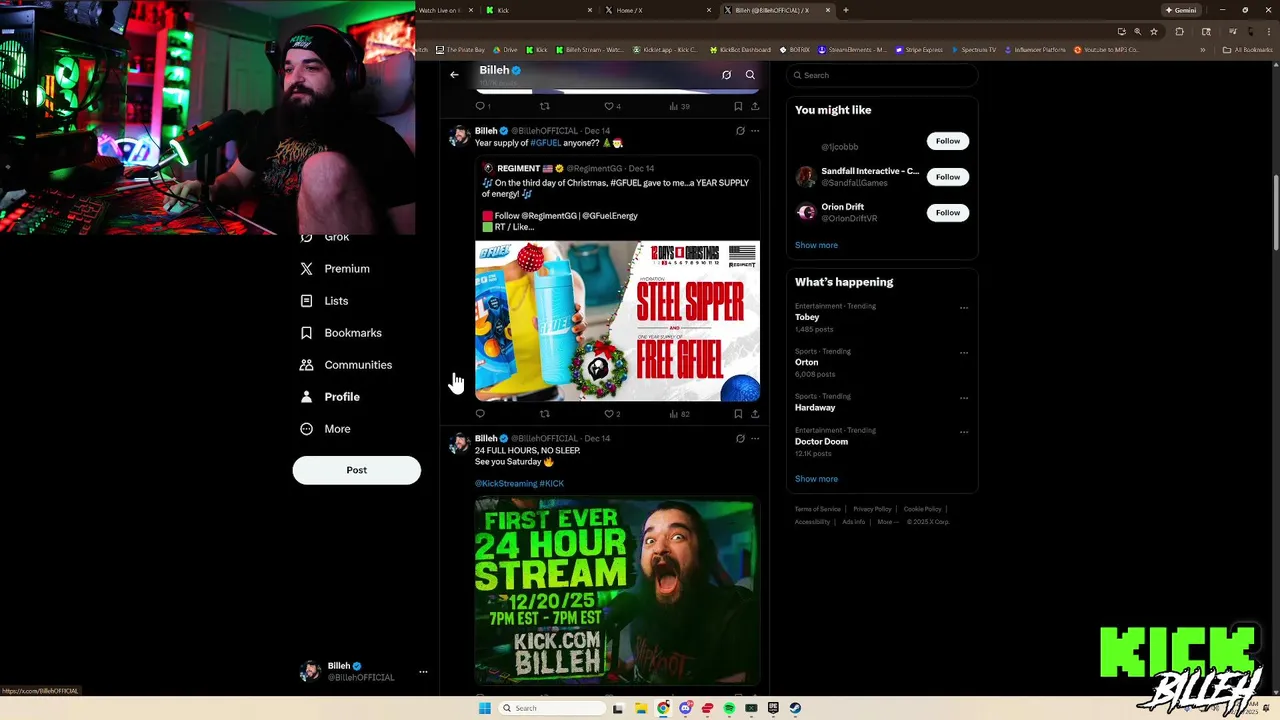
Task: Follow Sandfall Interactive
Action: click(x=948, y=177)
